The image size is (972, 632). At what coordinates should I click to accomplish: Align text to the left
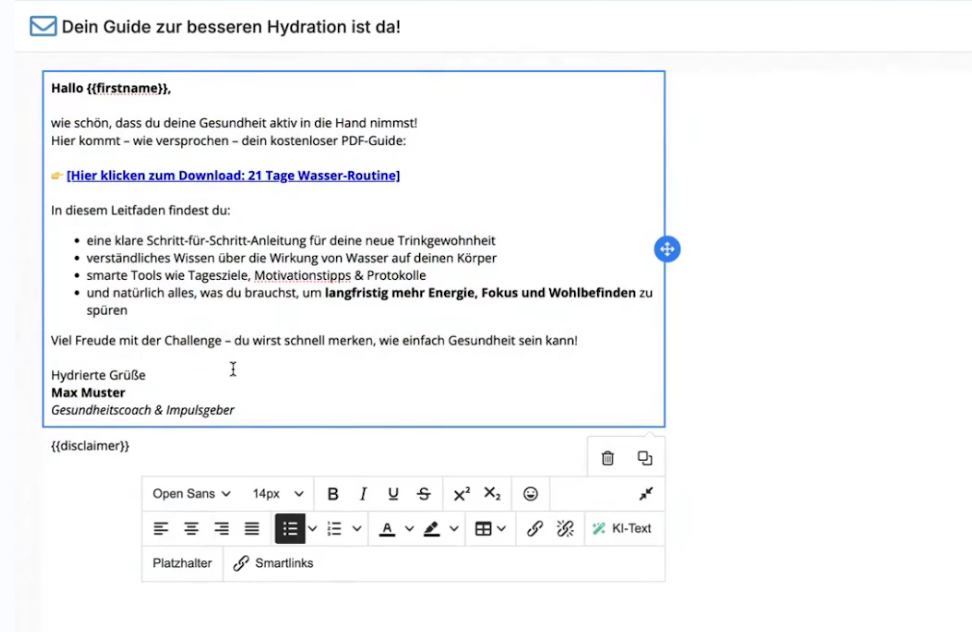[x=161, y=529]
